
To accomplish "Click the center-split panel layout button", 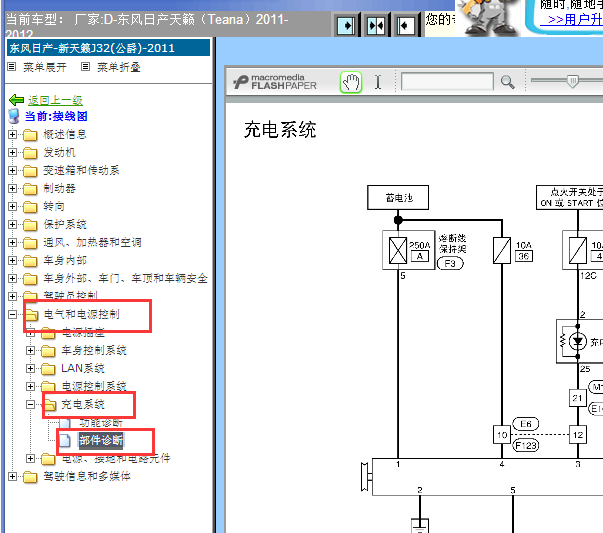I will (x=376, y=26).
